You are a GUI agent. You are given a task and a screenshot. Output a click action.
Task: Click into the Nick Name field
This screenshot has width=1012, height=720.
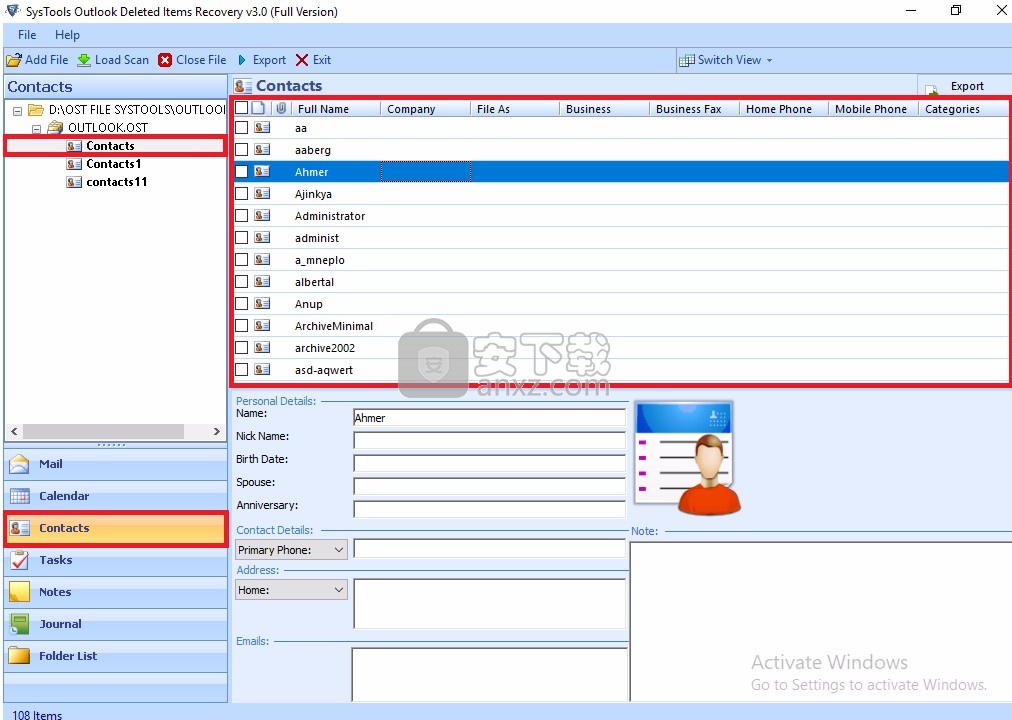489,441
